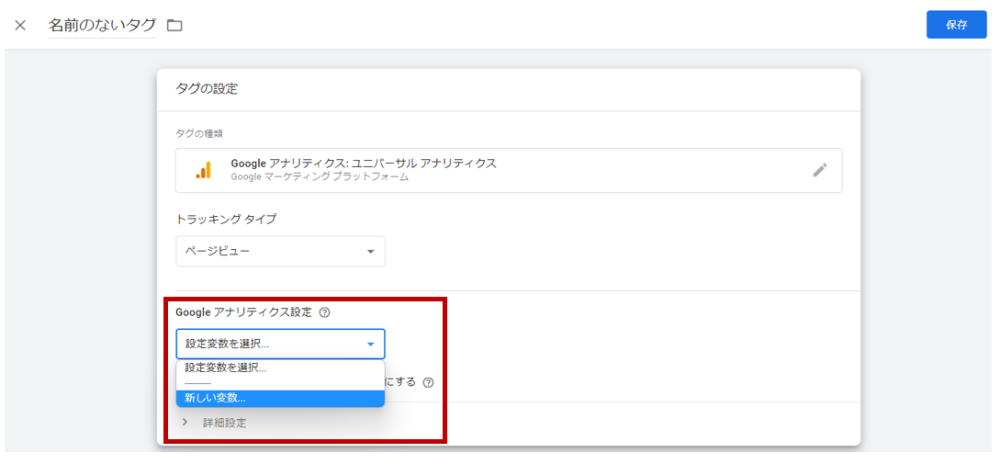Click the タグの種類 label

(x=199, y=134)
